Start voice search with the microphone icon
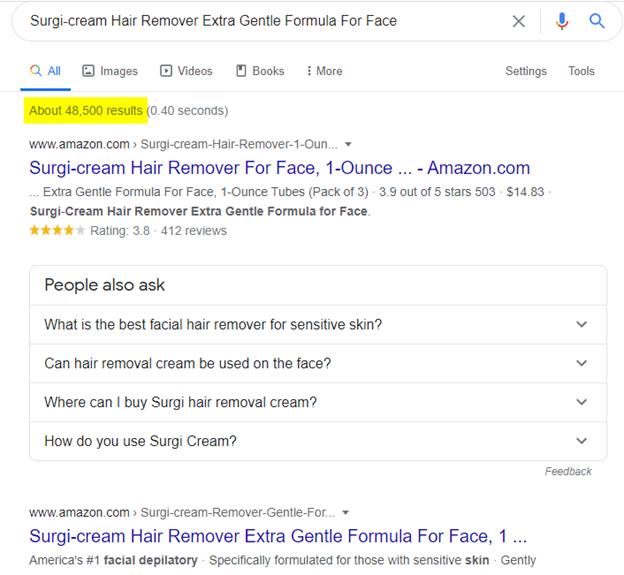The image size is (624, 575). (x=562, y=21)
